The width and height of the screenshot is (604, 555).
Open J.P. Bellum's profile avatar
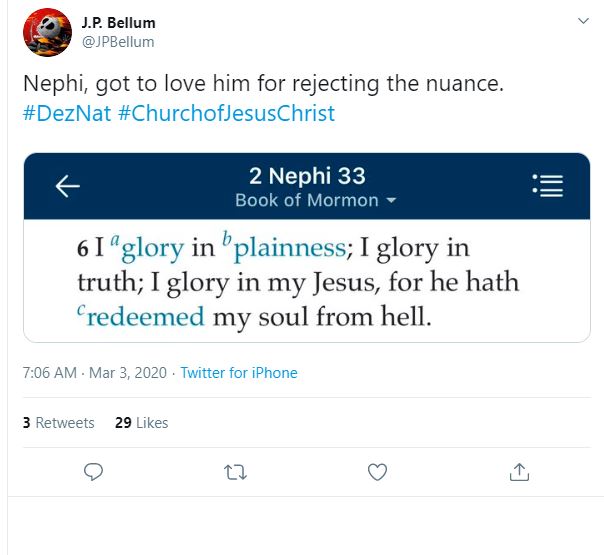(47, 31)
